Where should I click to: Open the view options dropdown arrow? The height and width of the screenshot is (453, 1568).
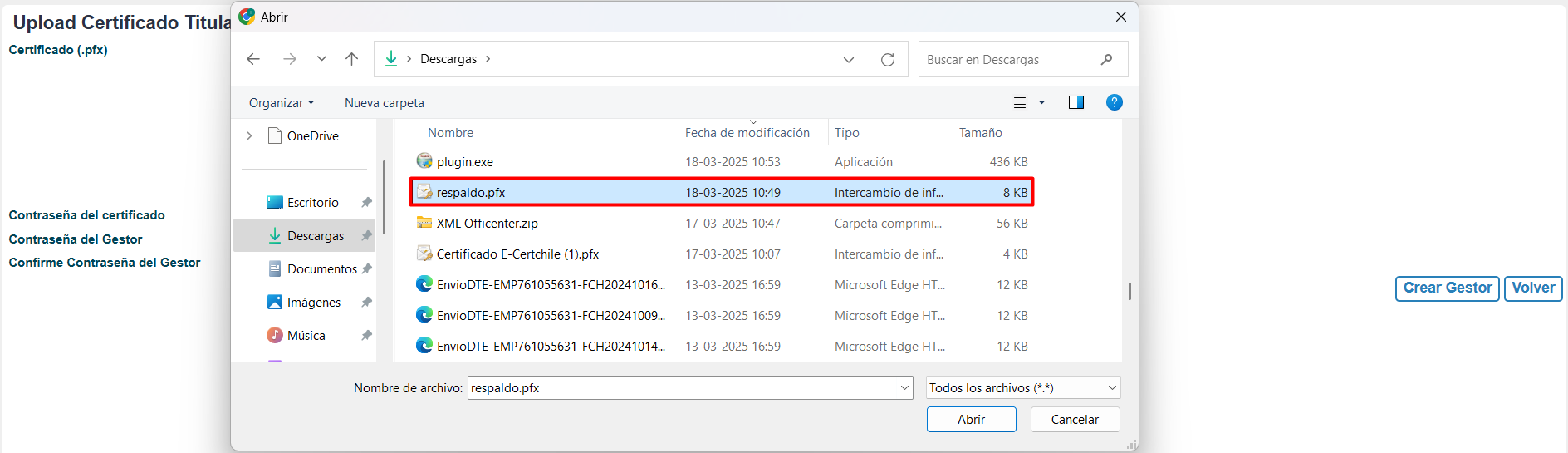[x=1041, y=102]
